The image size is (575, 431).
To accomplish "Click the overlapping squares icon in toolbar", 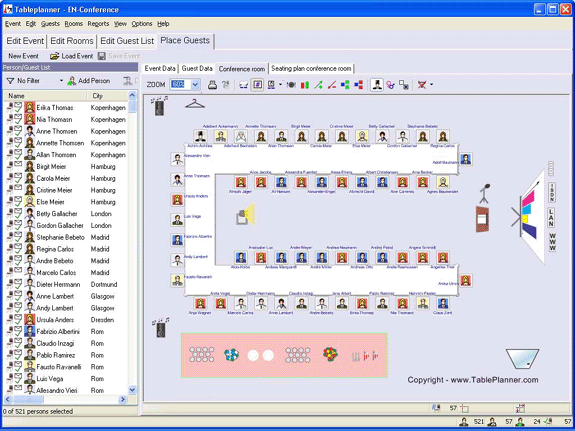I will (404, 85).
